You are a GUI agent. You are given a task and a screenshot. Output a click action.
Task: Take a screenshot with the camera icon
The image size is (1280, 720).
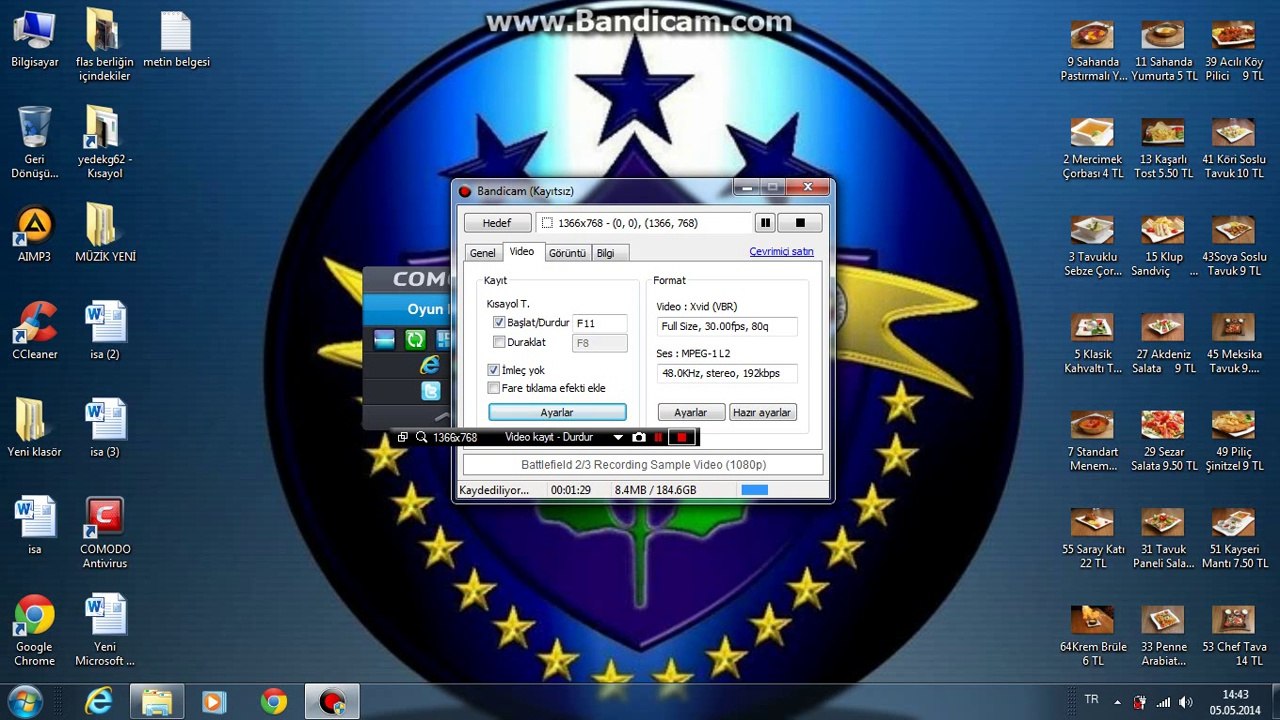point(639,437)
